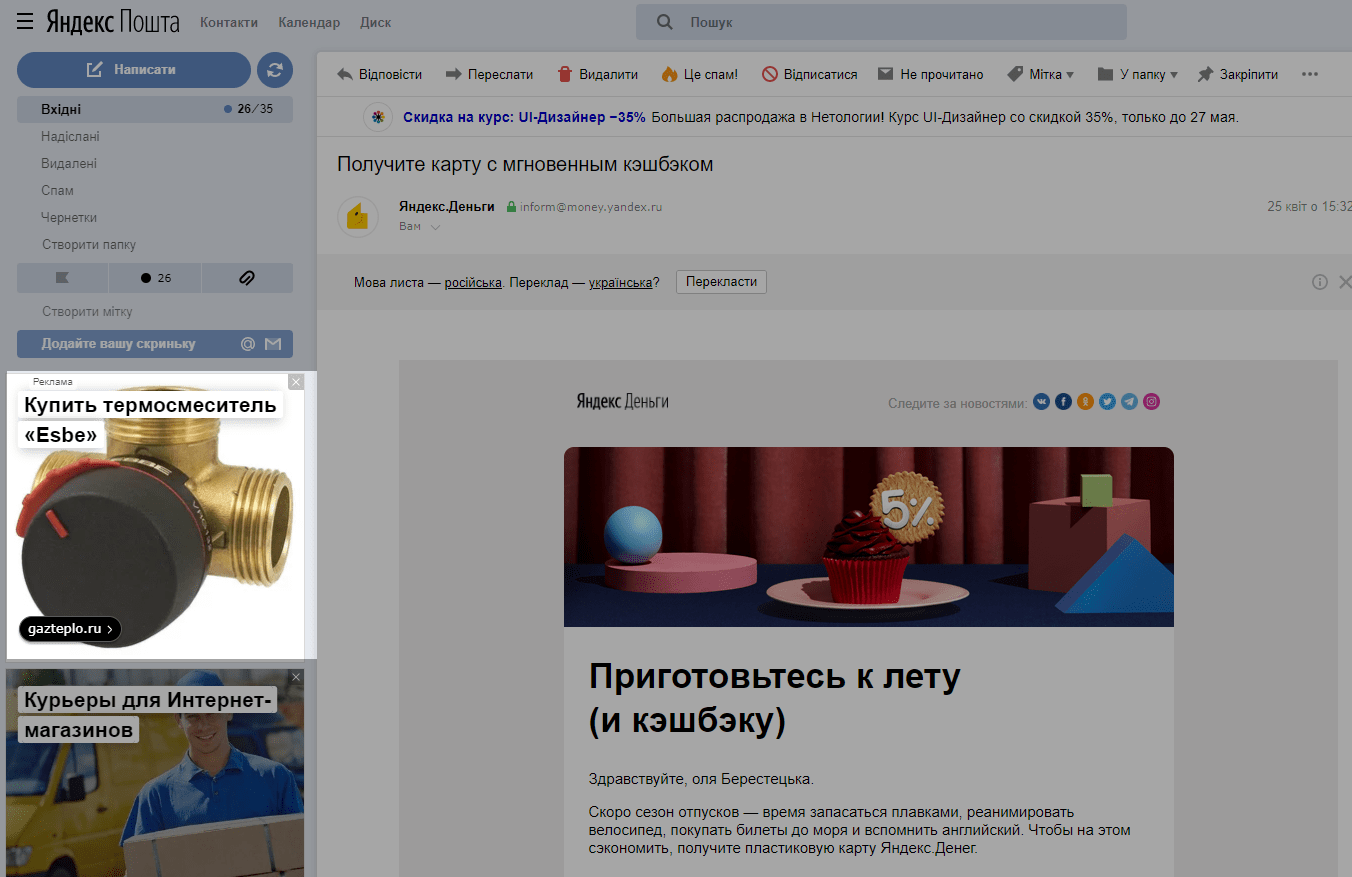The height and width of the screenshot is (877, 1352).
Task: Click the Написати compose button
Action: click(134, 70)
